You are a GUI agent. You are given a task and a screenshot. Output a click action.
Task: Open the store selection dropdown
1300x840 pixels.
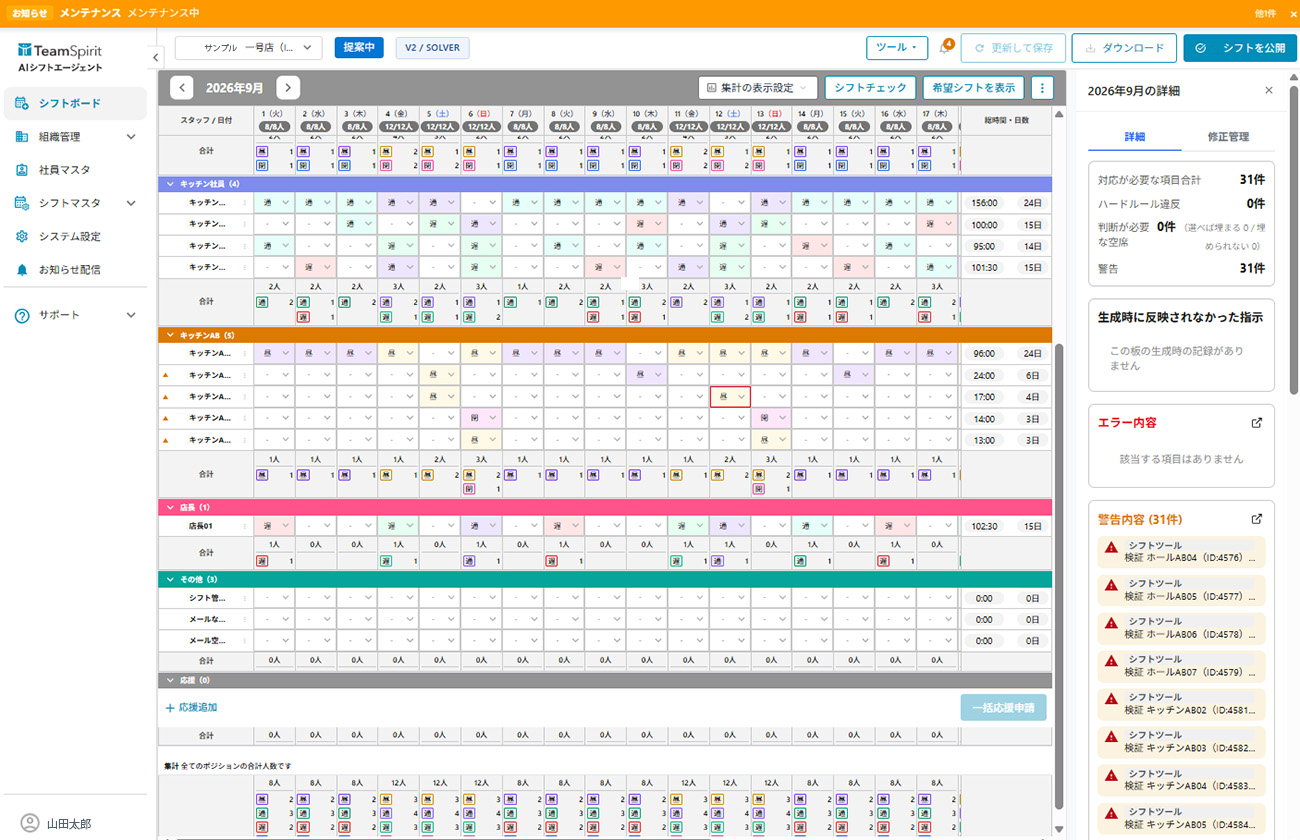pyautogui.click(x=249, y=47)
